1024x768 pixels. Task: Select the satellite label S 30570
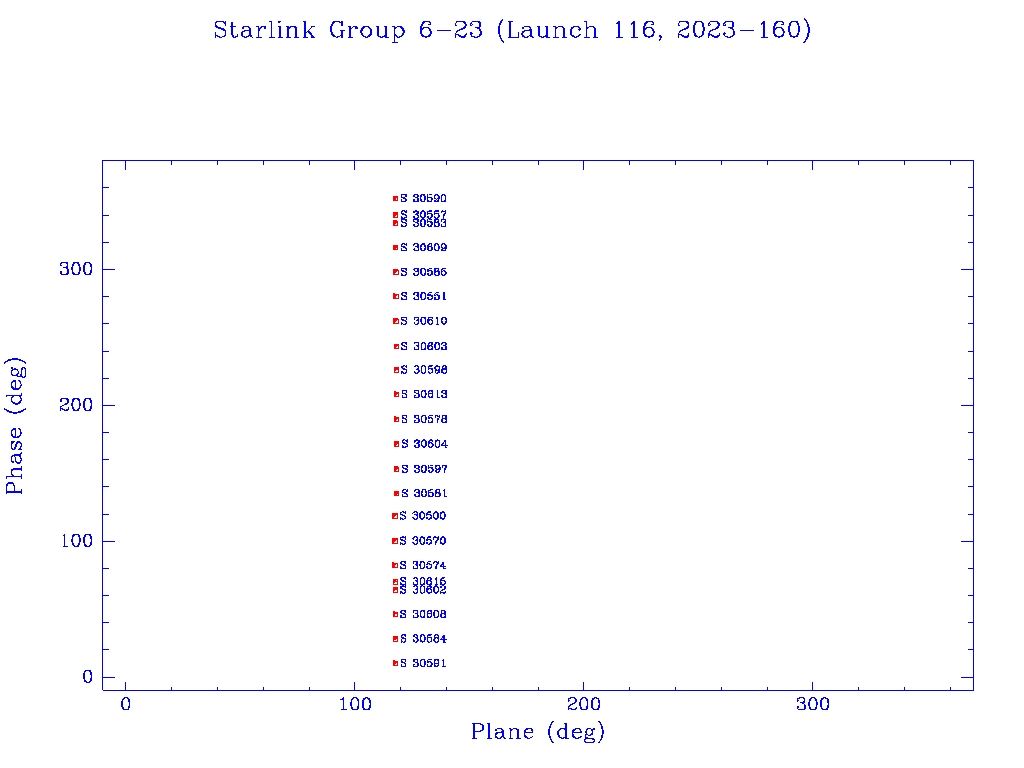tap(423, 541)
